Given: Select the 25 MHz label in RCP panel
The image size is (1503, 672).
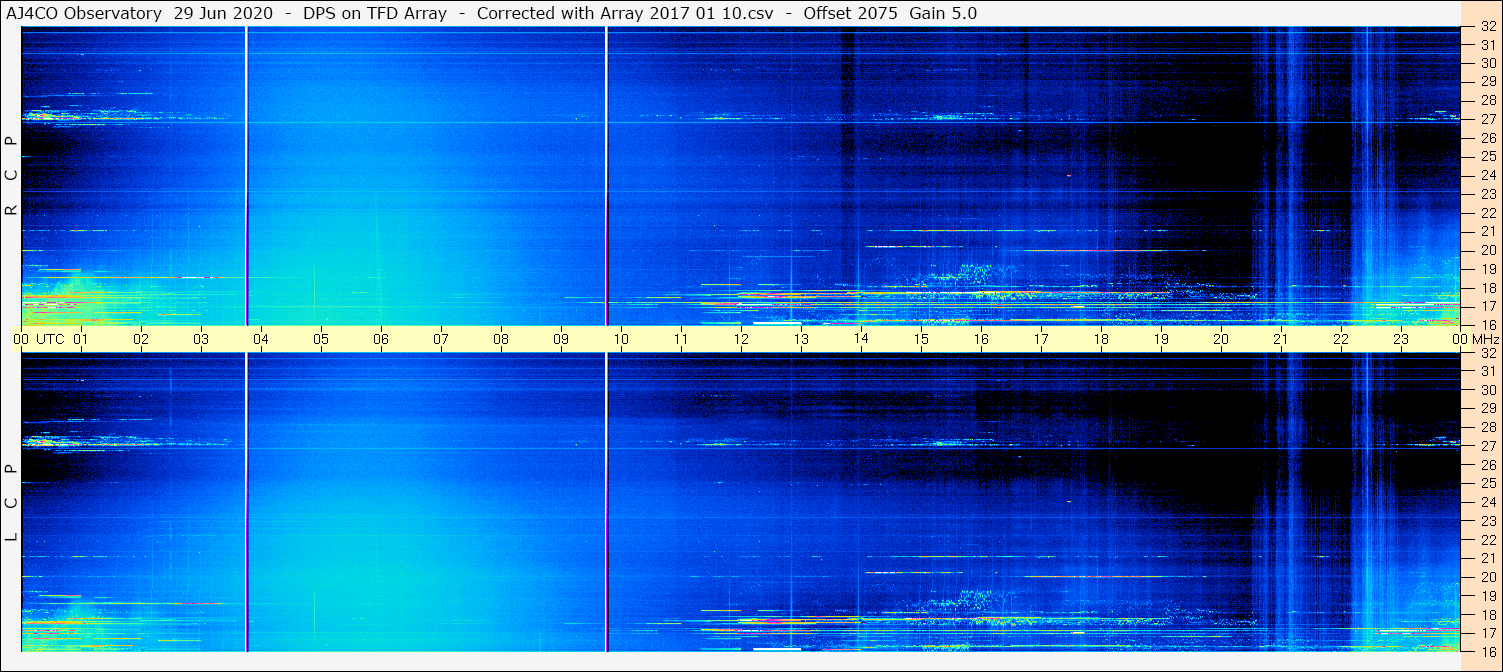Looking at the screenshot, I should [1487, 156].
